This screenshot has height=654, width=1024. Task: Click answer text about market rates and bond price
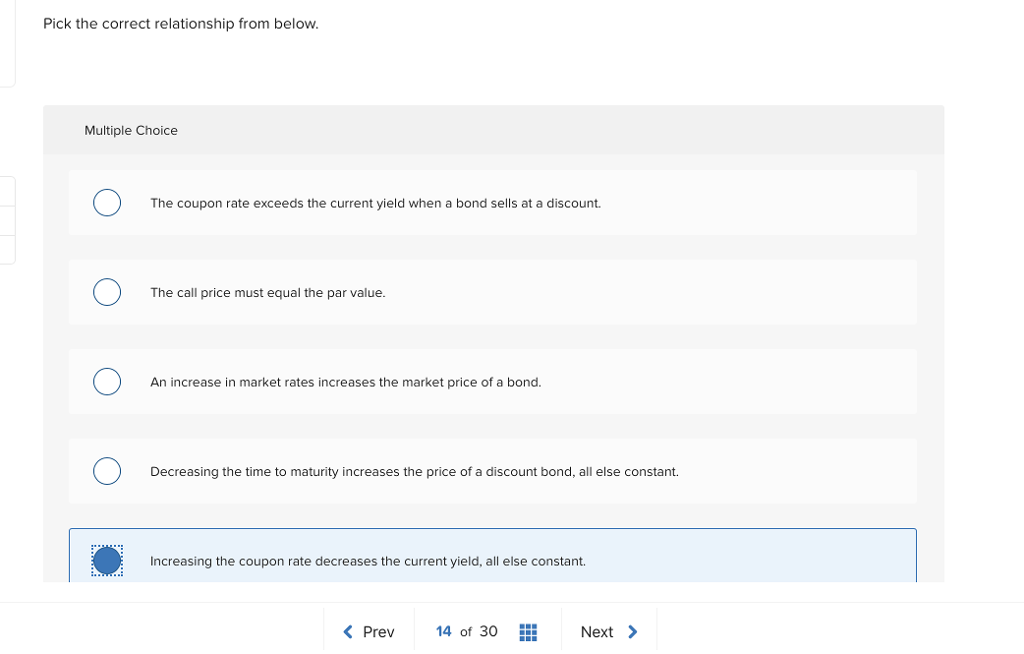click(x=345, y=382)
